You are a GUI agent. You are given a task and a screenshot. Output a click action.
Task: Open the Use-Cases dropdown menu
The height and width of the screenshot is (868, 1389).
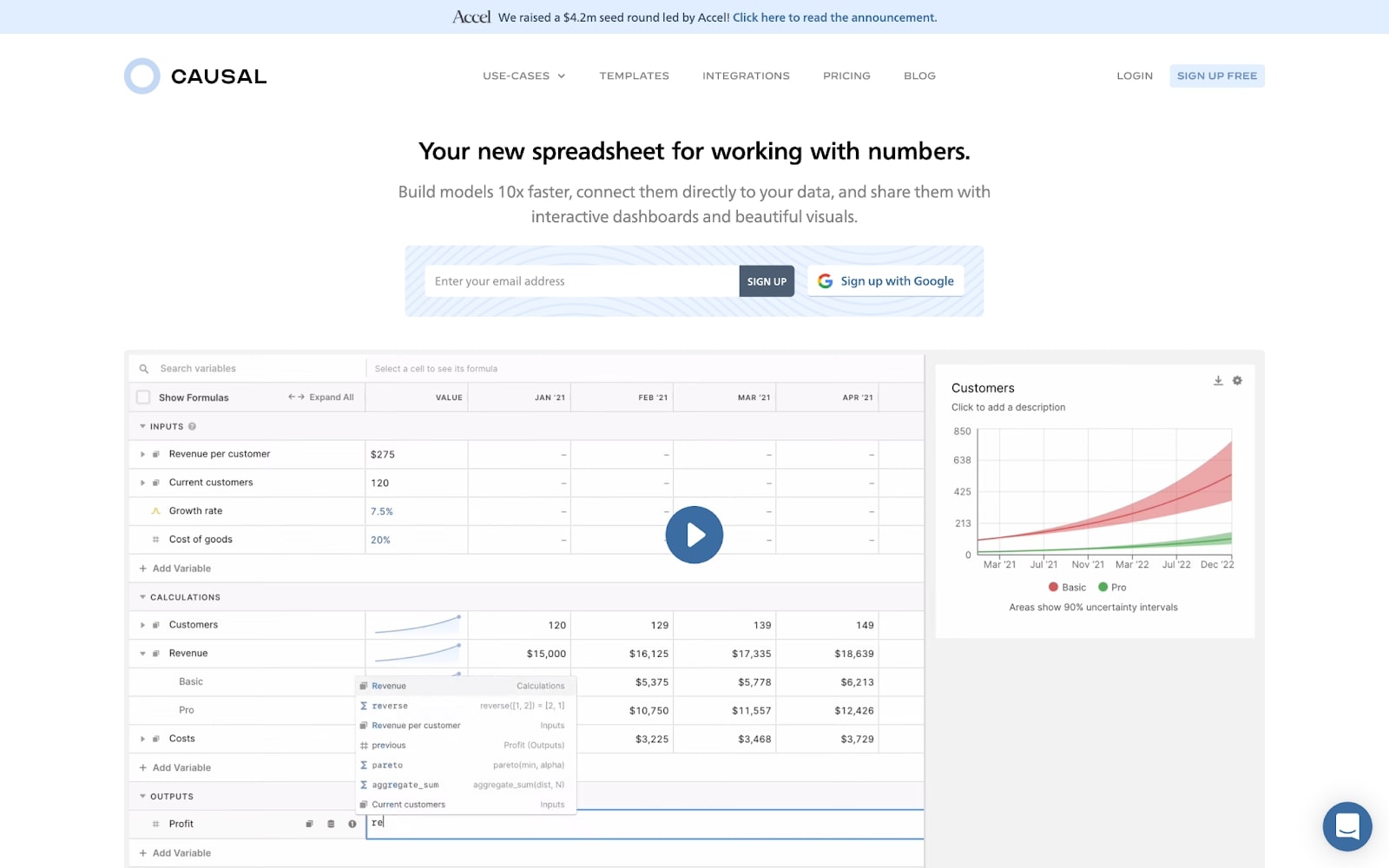[x=523, y=76]
